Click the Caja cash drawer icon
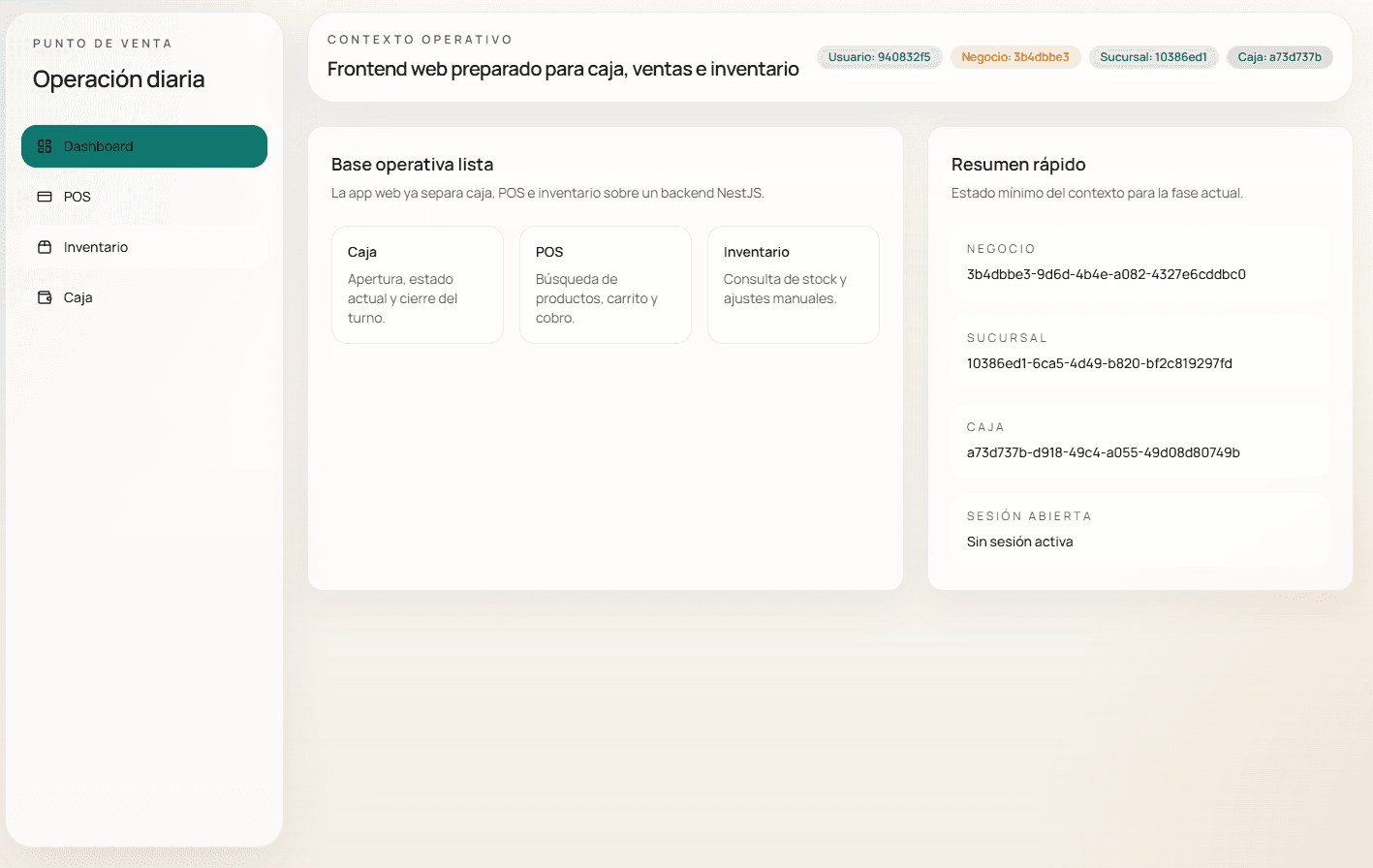 click(45, 296)
